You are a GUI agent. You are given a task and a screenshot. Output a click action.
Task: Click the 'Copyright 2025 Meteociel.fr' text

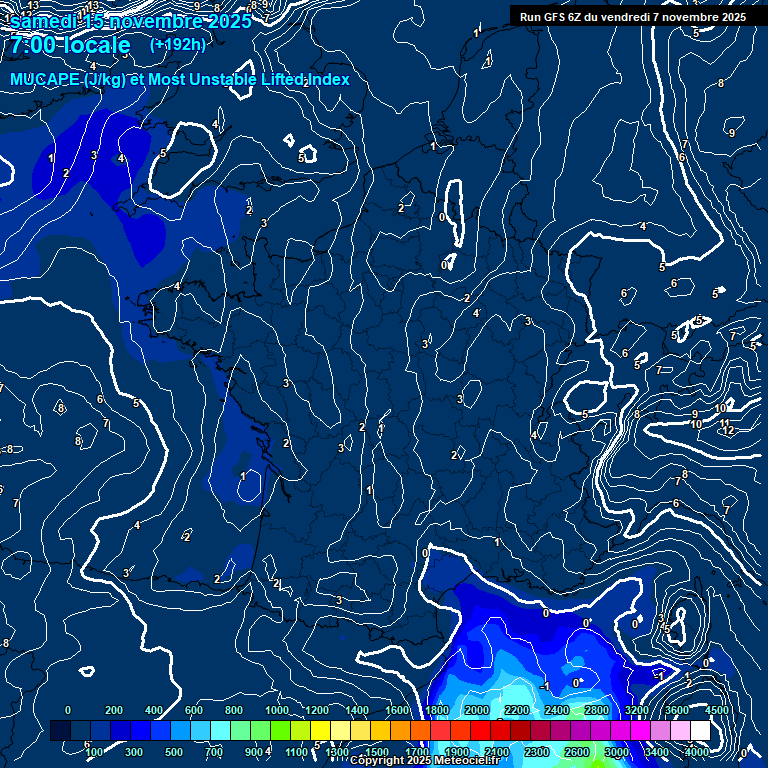click(425, 760)
